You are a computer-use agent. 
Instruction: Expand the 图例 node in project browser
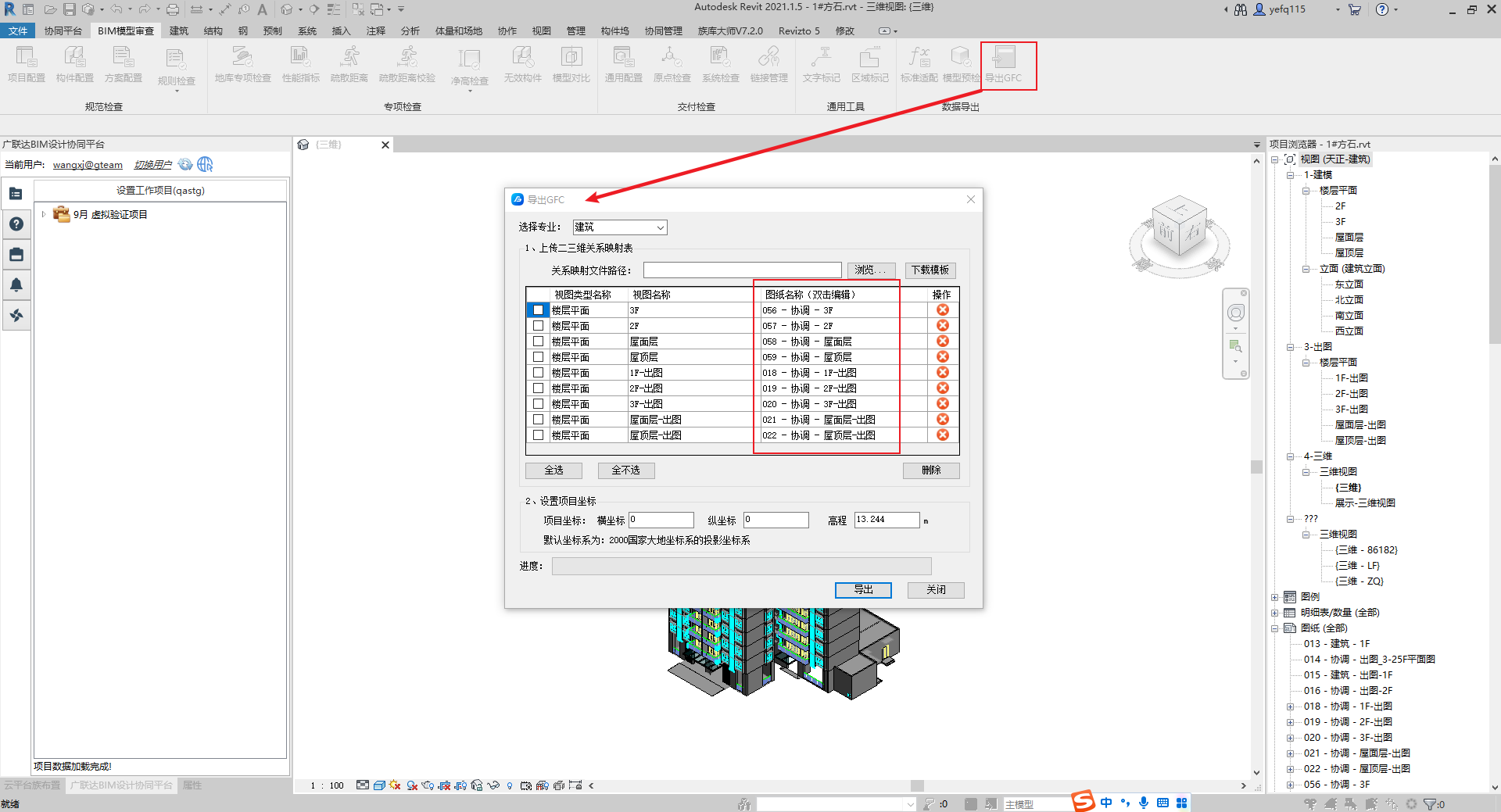pyautogui.click(x=1274, y=597)
